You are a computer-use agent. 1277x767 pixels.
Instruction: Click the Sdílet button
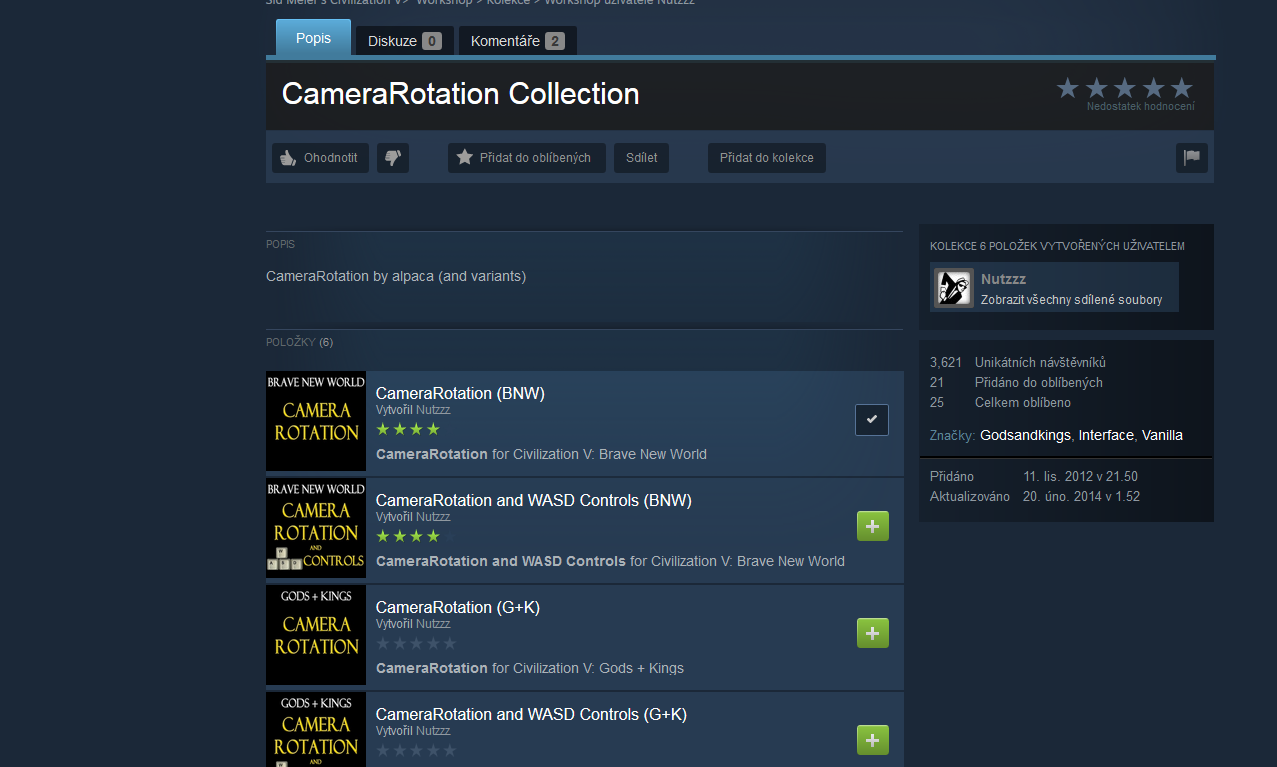point(641,158)
